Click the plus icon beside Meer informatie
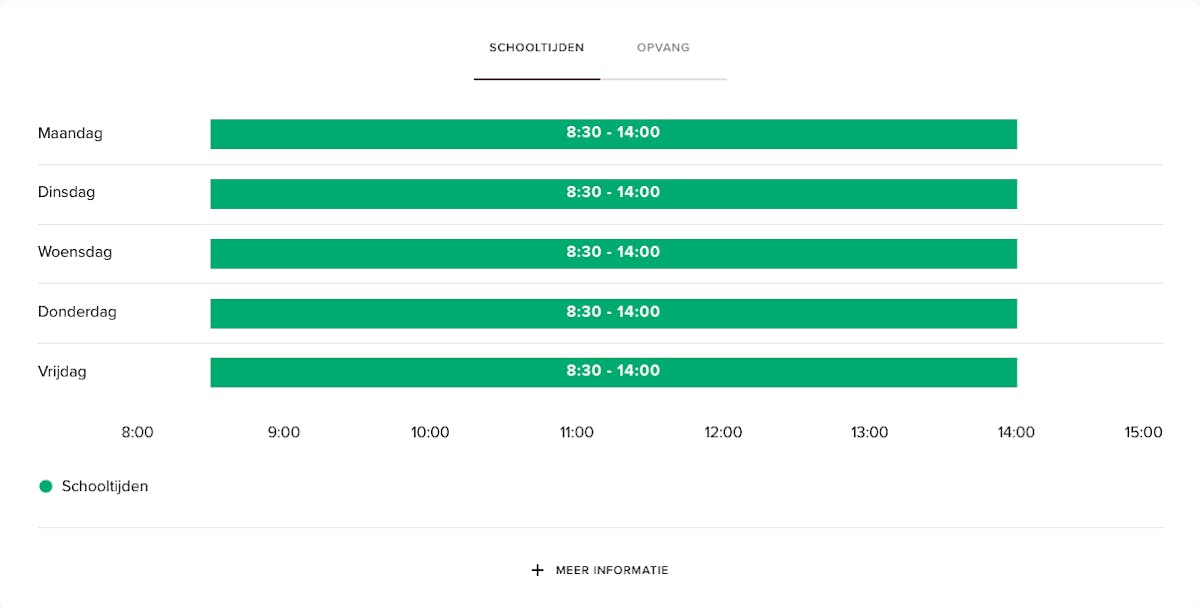1200x607 pixels. pos(538,570)
